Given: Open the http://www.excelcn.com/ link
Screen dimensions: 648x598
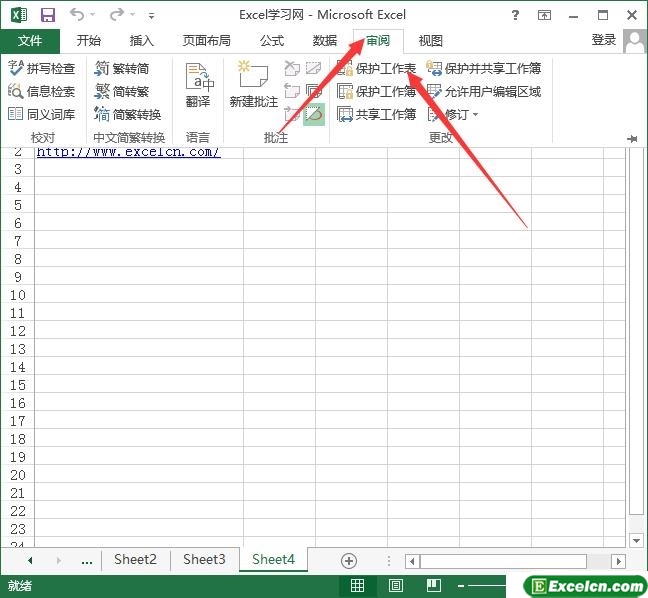Looking at the screenshot, I should click(129, 152).
